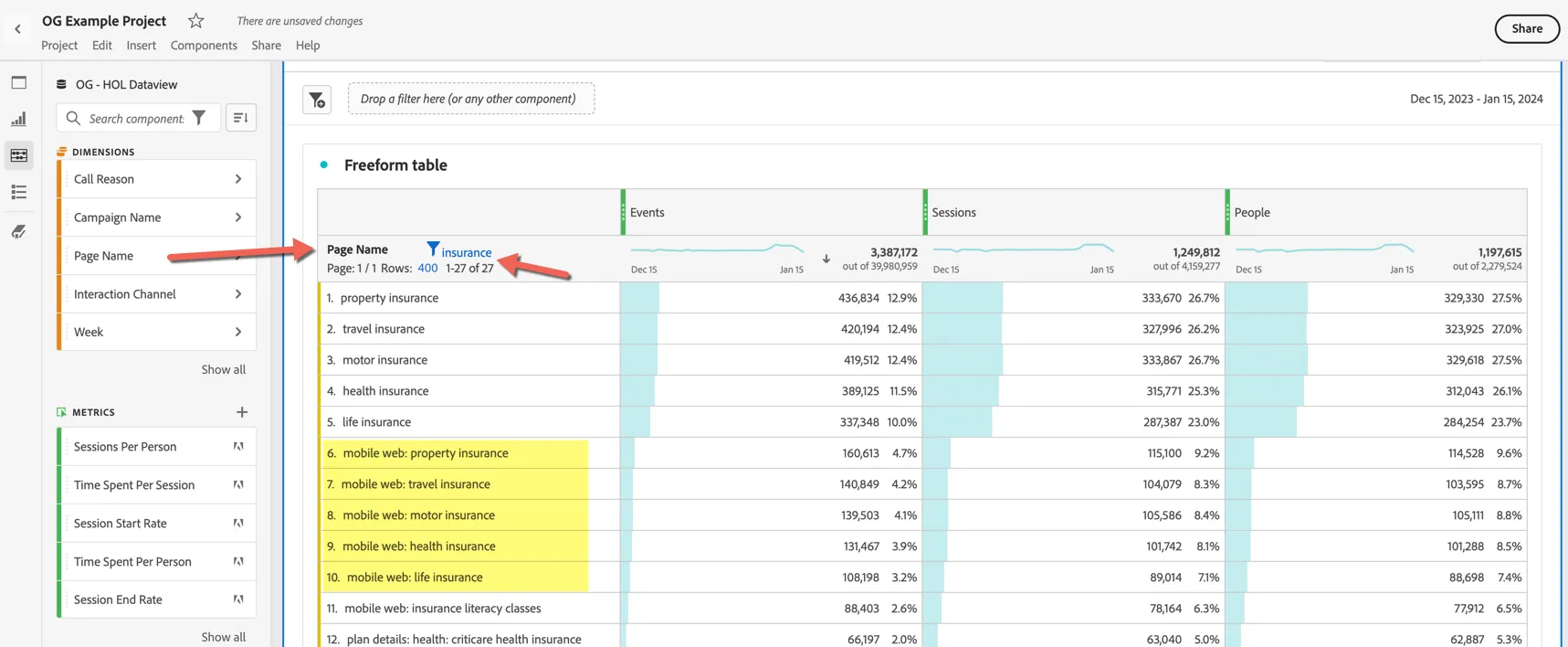The image size is (1568, 647).
Task: Expand the Call Reason dimension chevron
Action: point(238,179)
